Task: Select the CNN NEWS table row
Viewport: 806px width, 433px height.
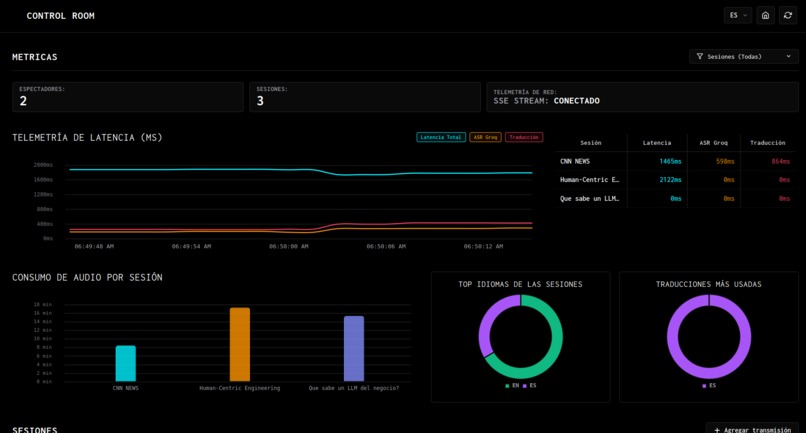Action: 676,161
